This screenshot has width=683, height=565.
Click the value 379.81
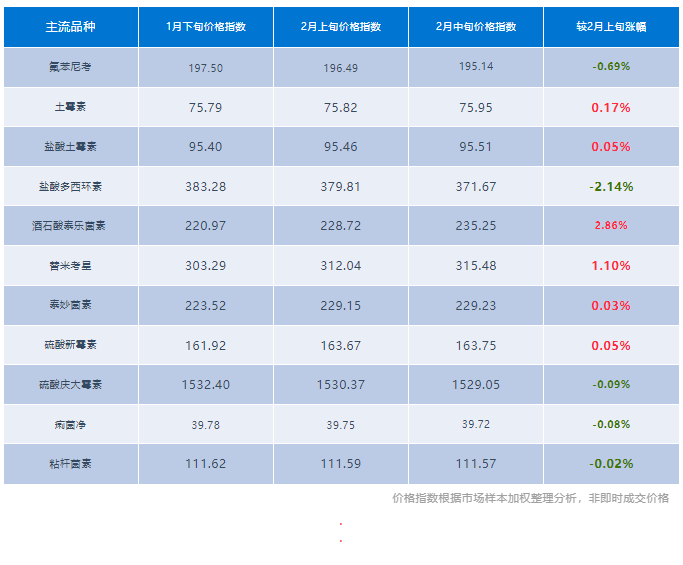(341, 187)
